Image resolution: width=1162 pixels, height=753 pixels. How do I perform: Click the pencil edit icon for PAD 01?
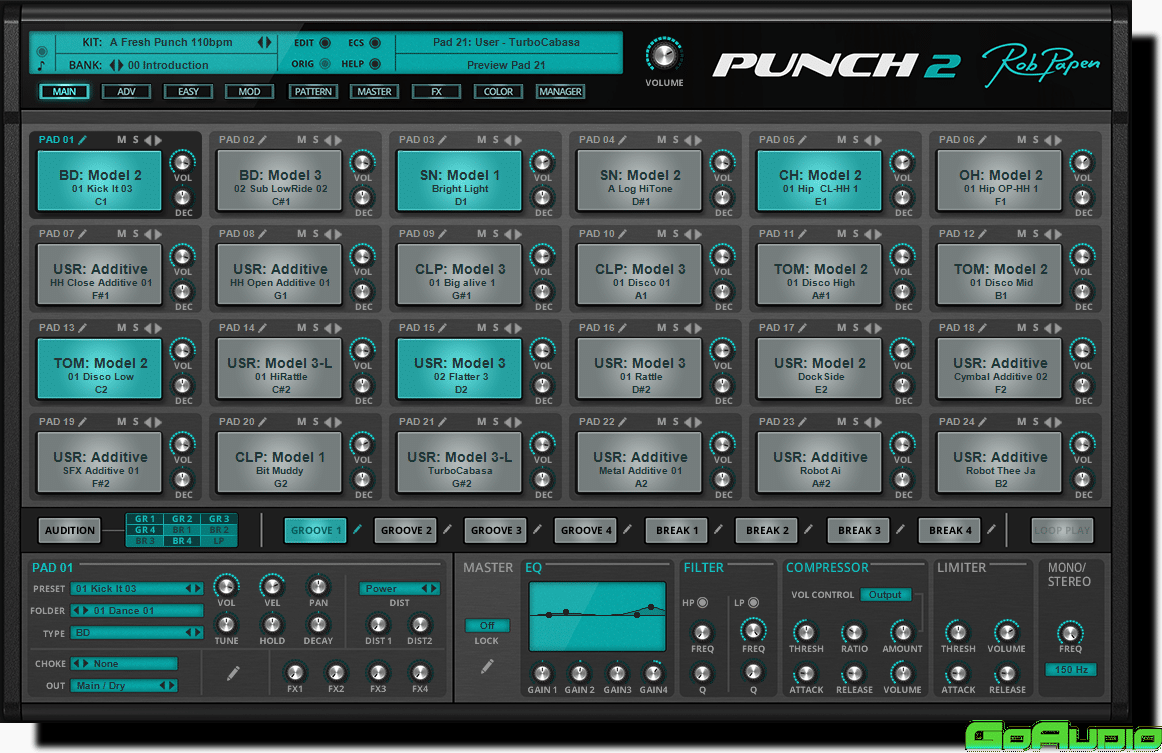(x=83, y=139)
